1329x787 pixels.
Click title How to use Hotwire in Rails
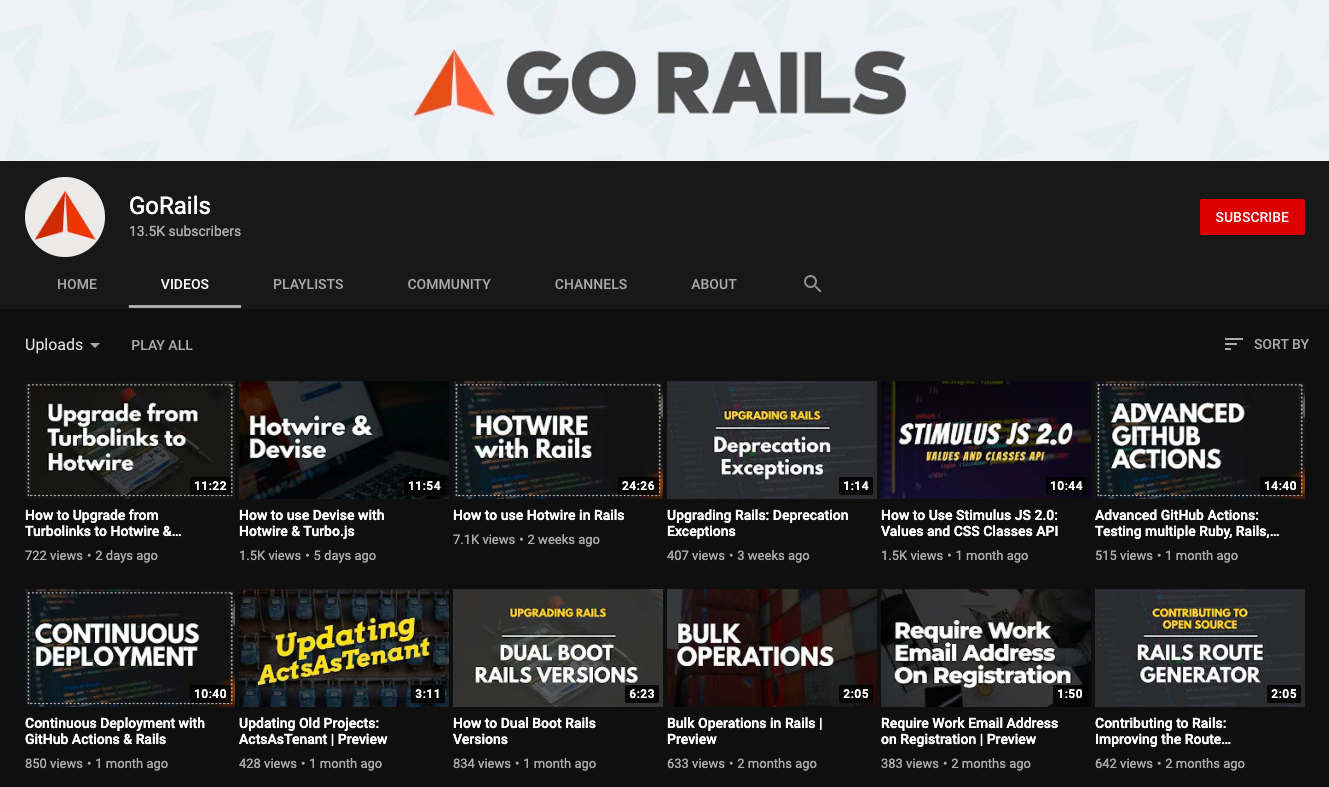point(538,515)
